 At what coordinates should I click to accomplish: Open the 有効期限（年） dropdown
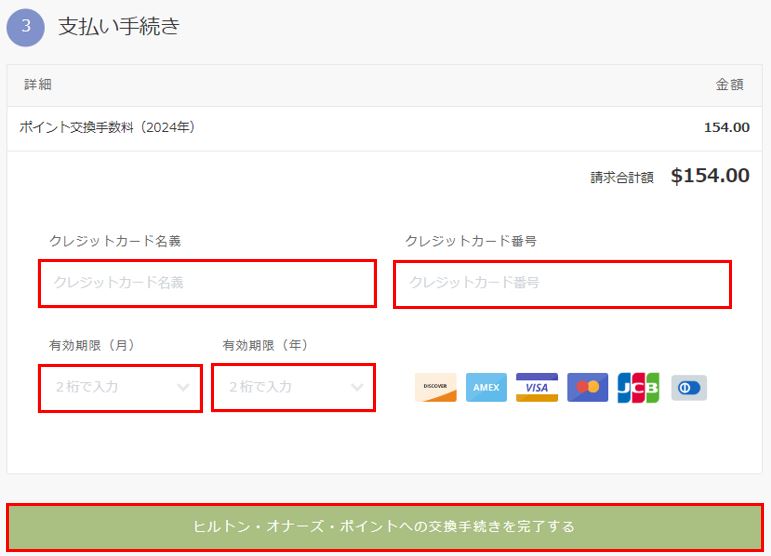tap(294, 387)
